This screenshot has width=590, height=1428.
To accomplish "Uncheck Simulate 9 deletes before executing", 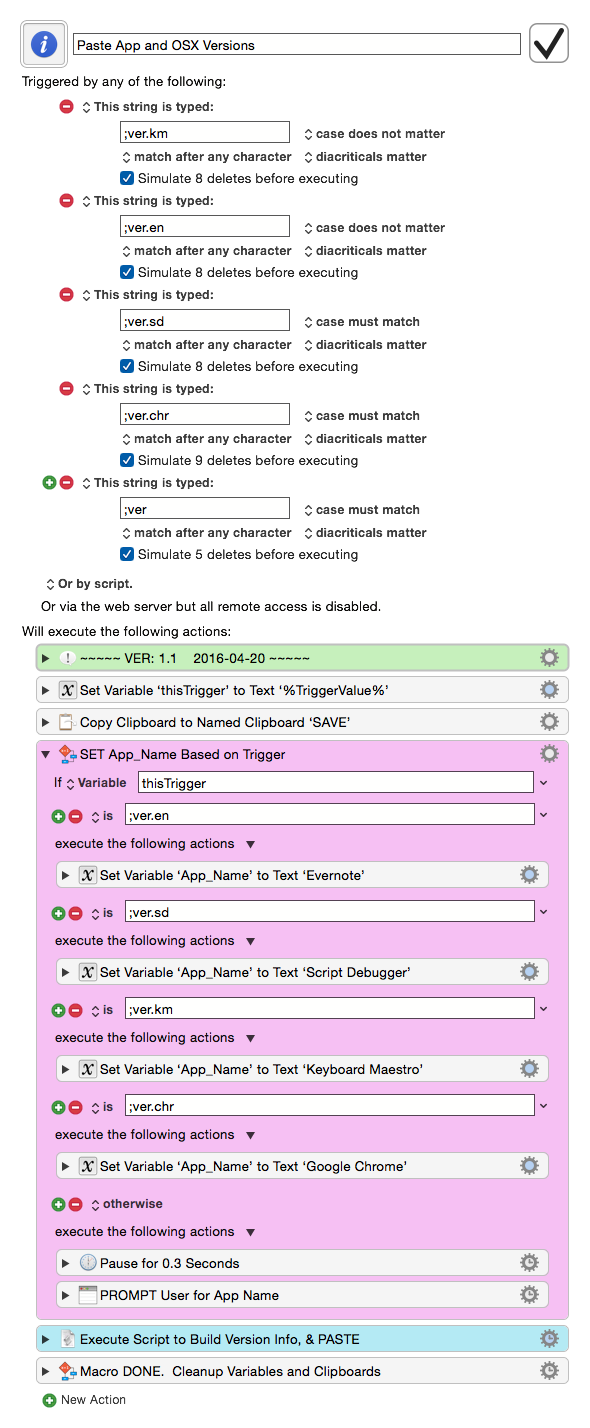I will [x=127, y=460].
